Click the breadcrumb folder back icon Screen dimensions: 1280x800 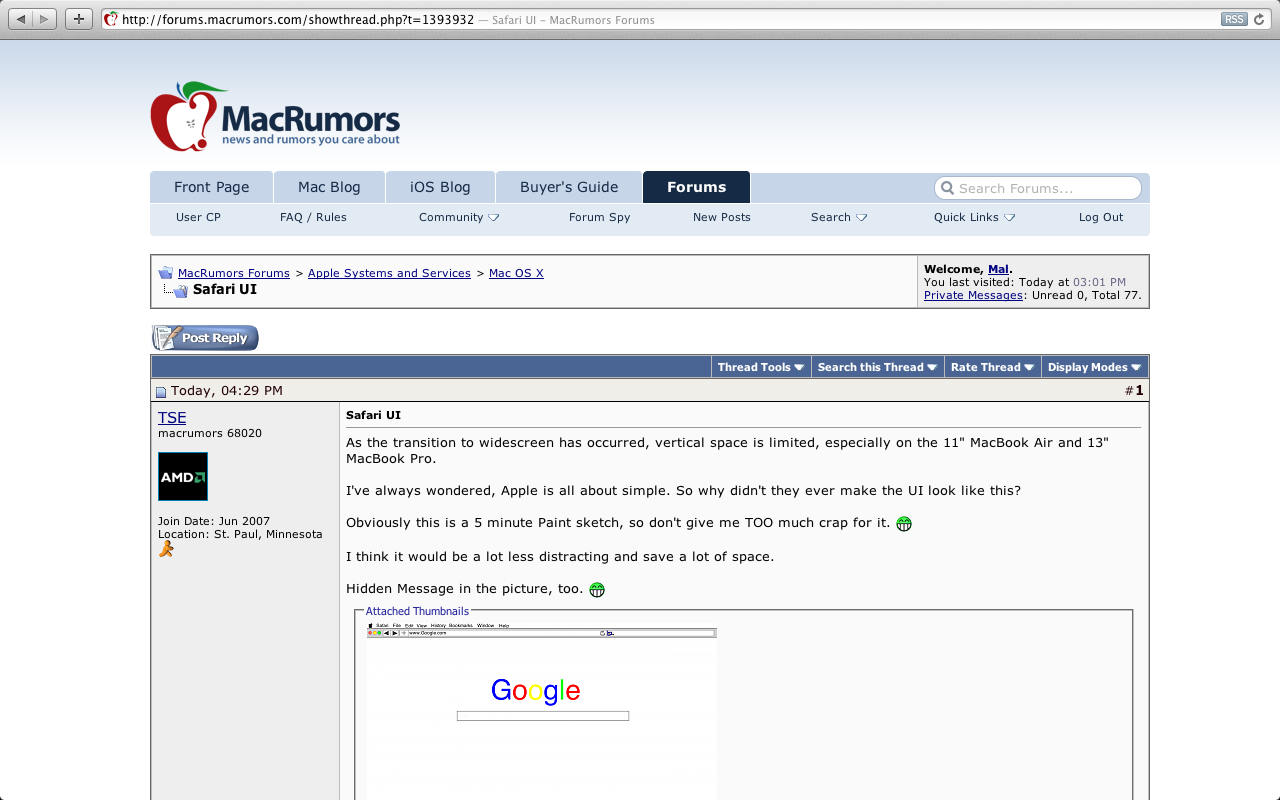pyautogui.click(x=166, y=273)
